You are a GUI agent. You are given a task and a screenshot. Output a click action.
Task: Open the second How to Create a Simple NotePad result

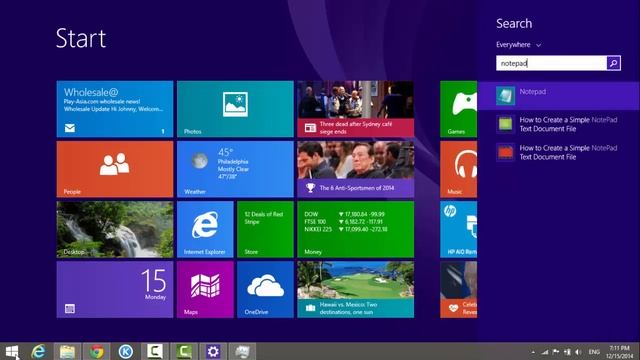point(558,152)
